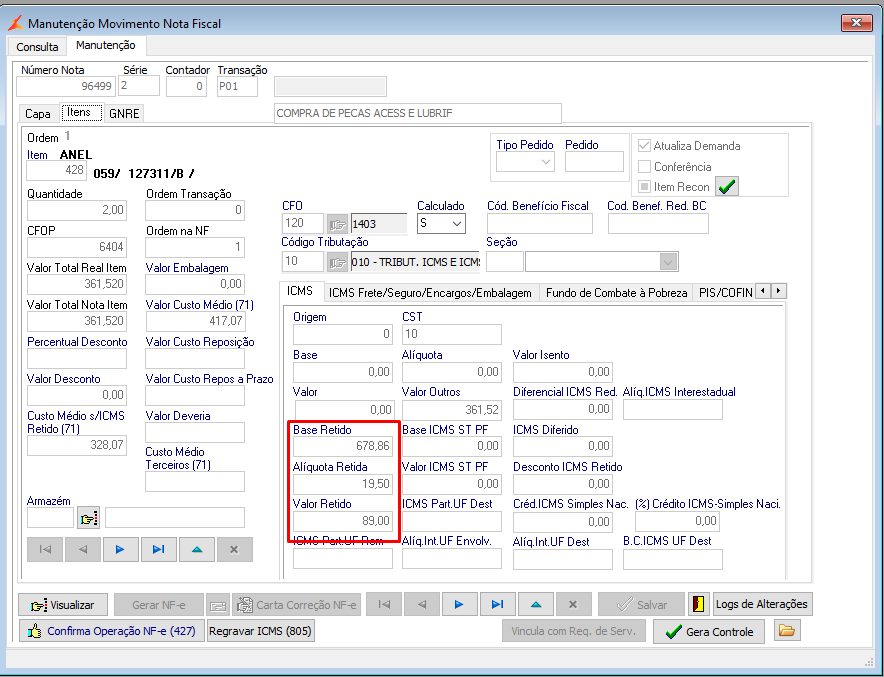Image resolution: width=884 pixels, height=677 pixels.
Task: Click the Valor Retido field
Action: [x=343, y=521]
